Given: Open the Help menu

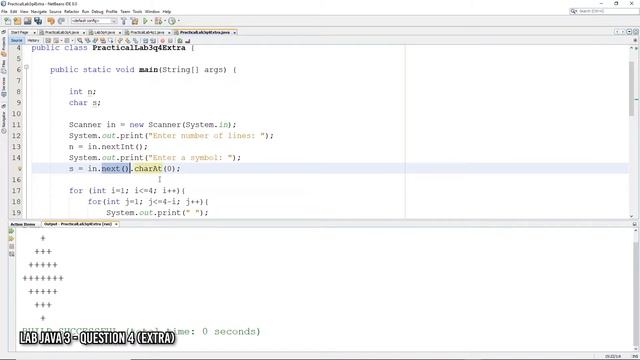Looking at the screenshot, I should tap(167, 11).
